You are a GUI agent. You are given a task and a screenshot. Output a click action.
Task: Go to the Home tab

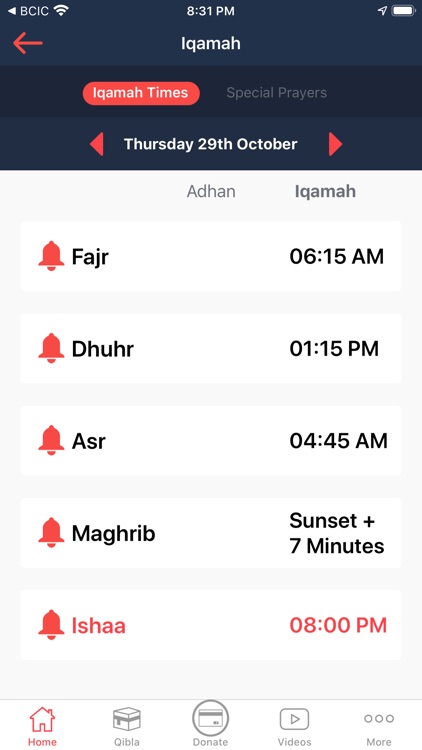coord(42,726)
